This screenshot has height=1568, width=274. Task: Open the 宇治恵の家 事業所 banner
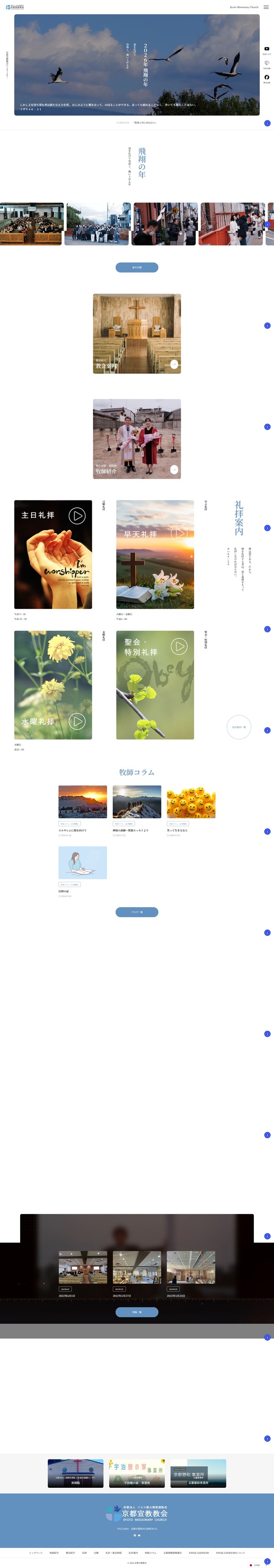[137, 1473]
